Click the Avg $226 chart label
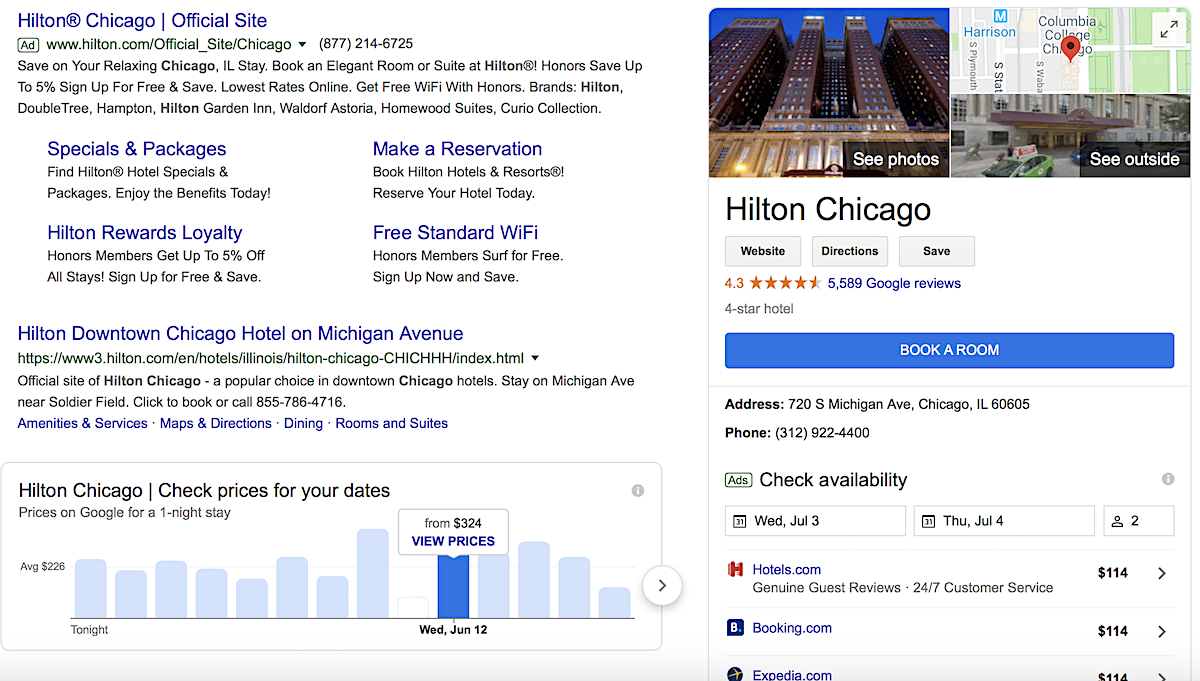This screenshot has width=1200, height=681. (43, 567)
